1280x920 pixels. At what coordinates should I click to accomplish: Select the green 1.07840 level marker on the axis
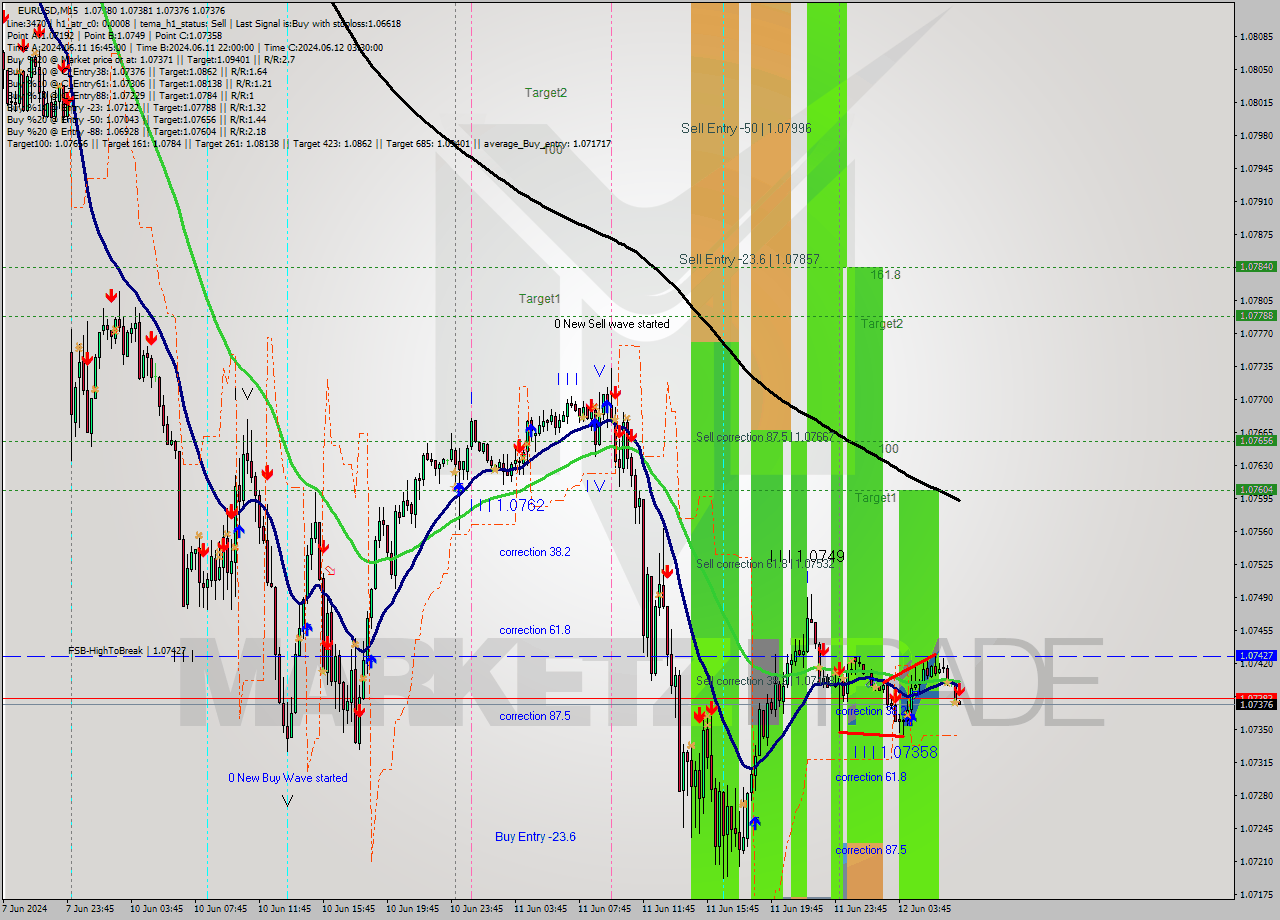click(1258, 267)
